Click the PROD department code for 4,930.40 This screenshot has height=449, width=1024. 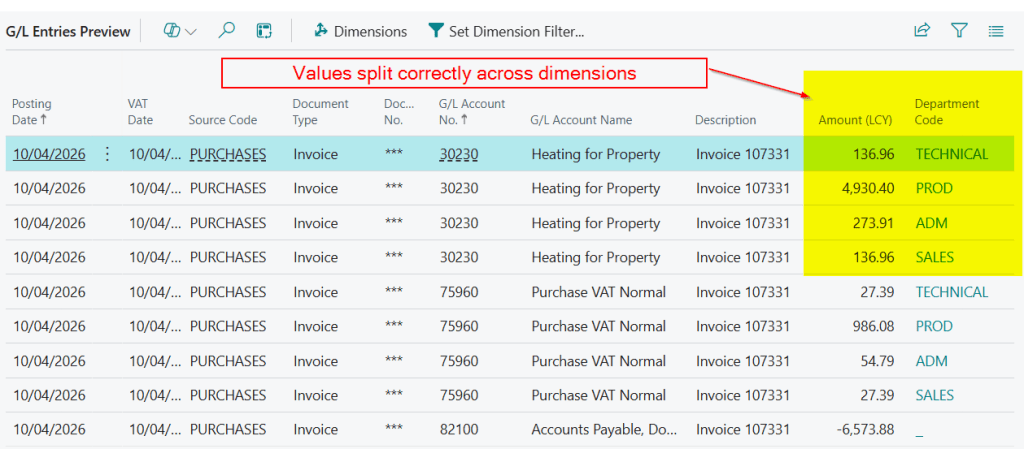click(x=934, y=189)
